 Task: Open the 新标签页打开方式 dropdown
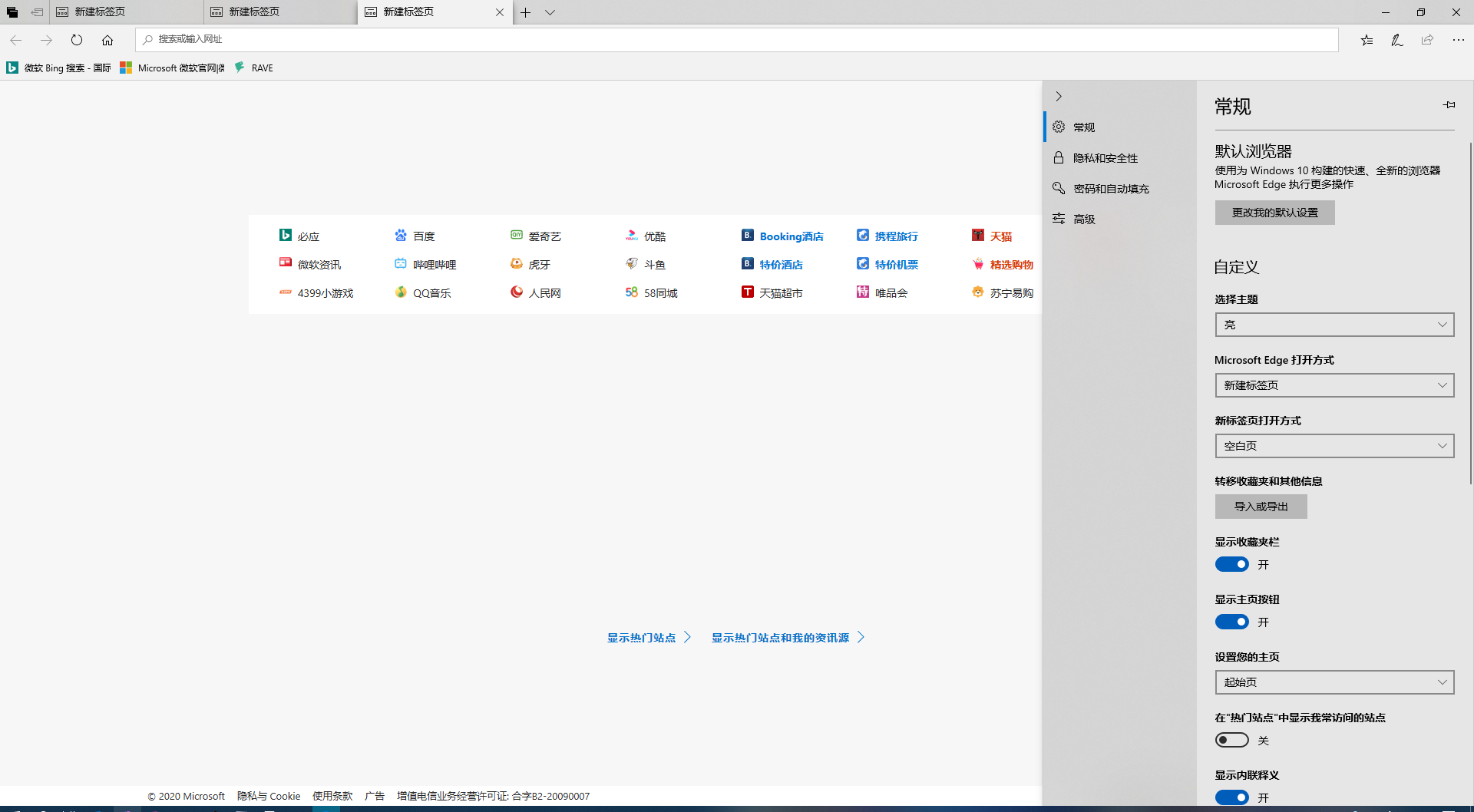[x=1334, y=446]
